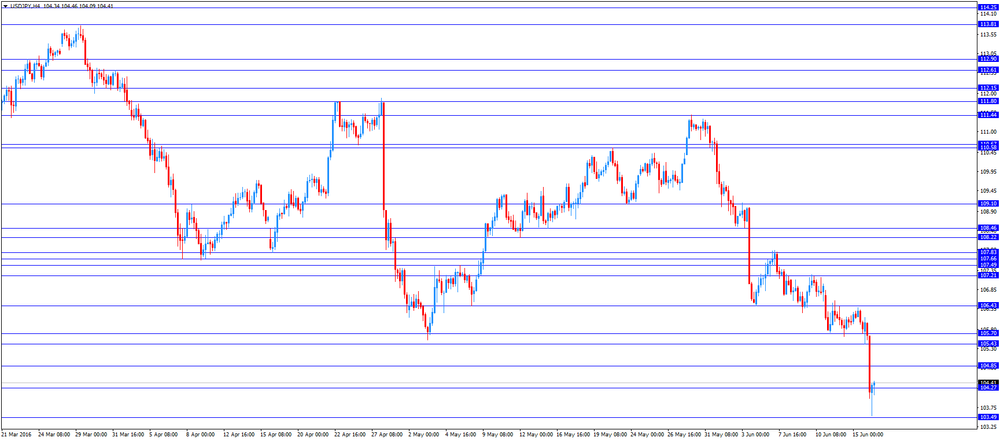Select the 114.25 price level label
The height and width of the screenshot is (441, 1000).
(x=988, y=7)
